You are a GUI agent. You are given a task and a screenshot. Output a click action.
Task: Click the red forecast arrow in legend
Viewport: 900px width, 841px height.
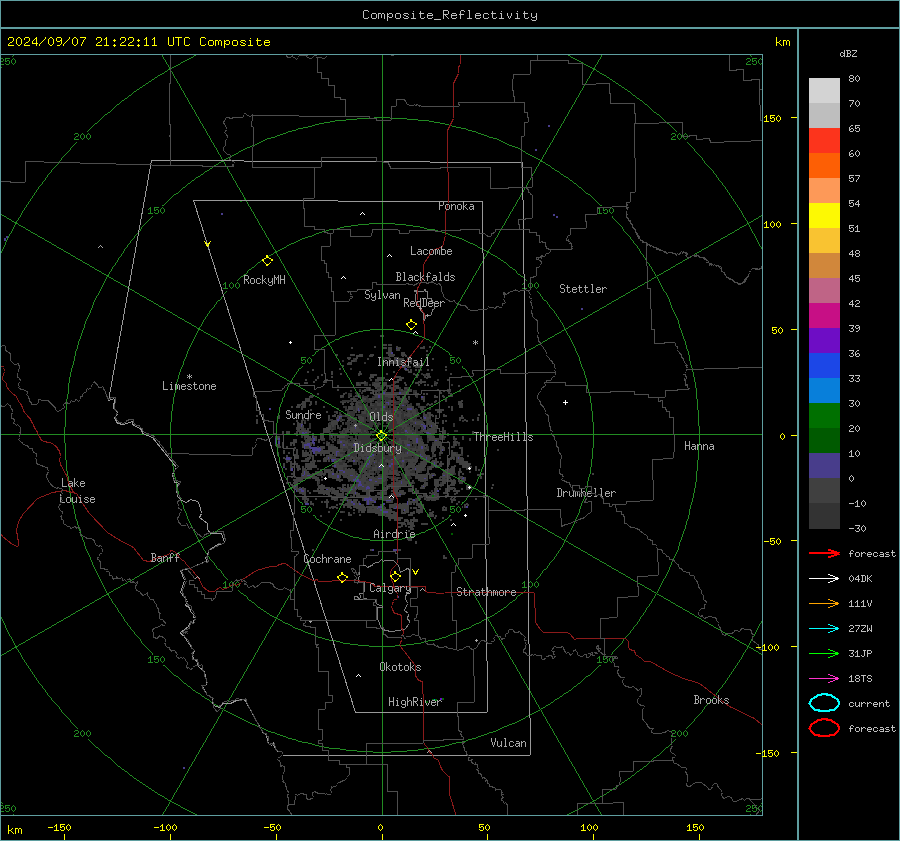[824, 553]
